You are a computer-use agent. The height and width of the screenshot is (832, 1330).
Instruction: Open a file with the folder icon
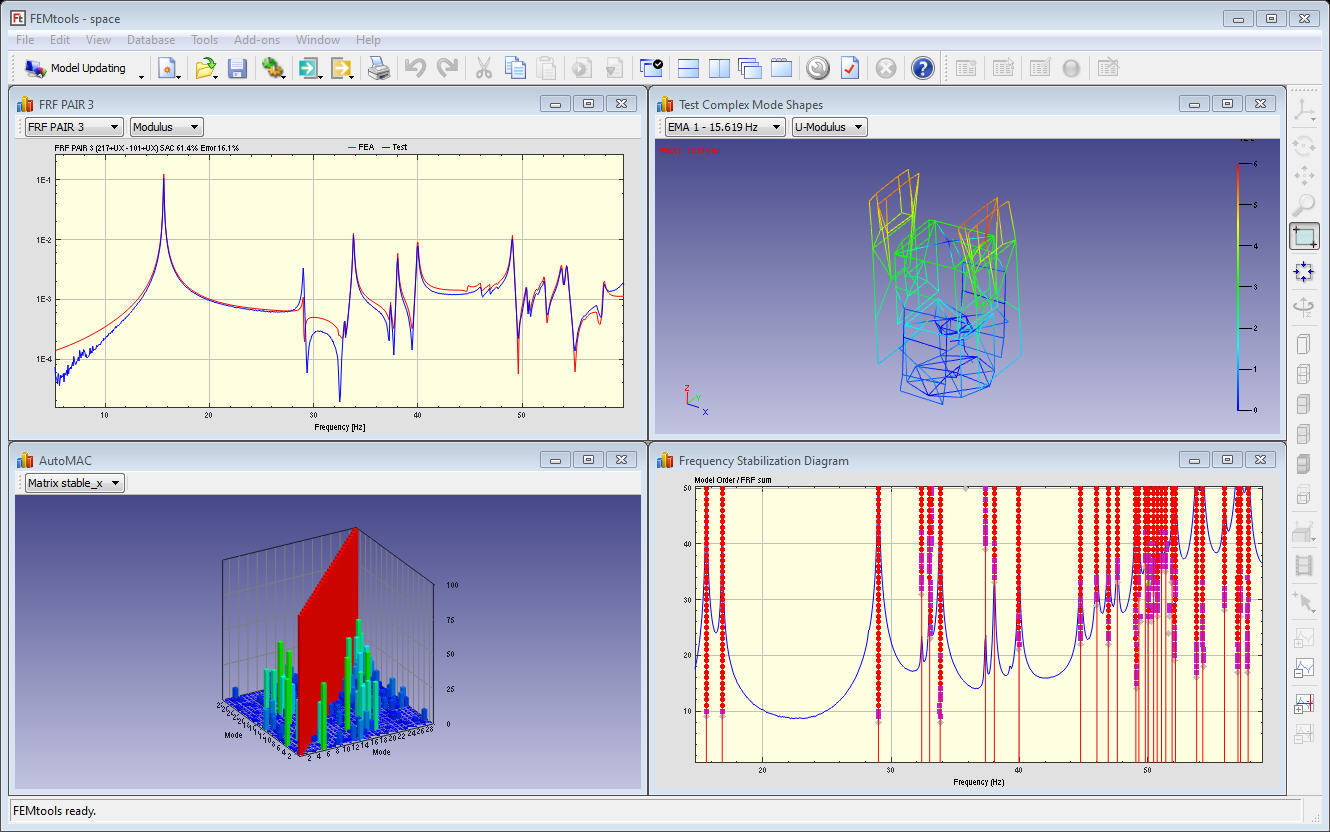tap(205, 68)
